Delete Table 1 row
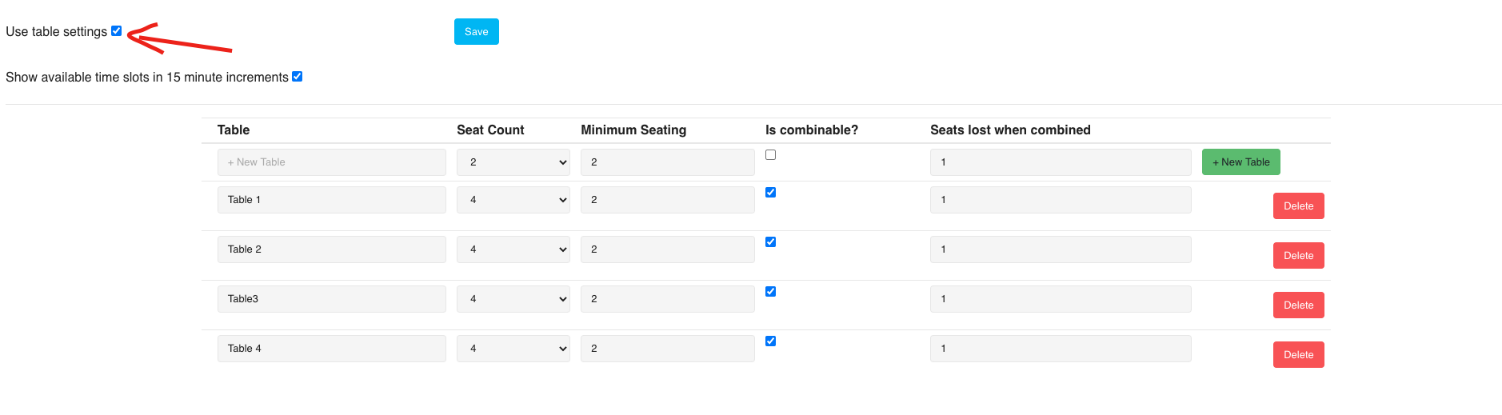 click(x=1298, y=206)
